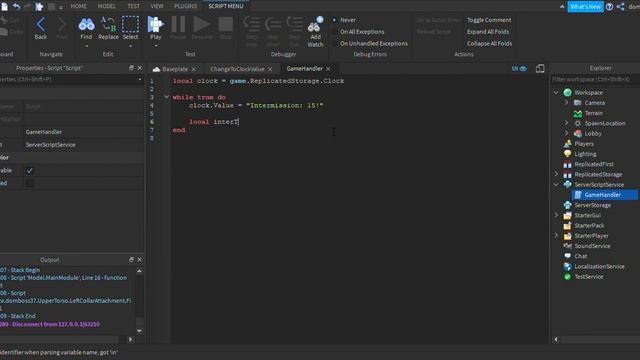Click Collapse All Folds action
The image size is (640, 360).
[489, 43]
